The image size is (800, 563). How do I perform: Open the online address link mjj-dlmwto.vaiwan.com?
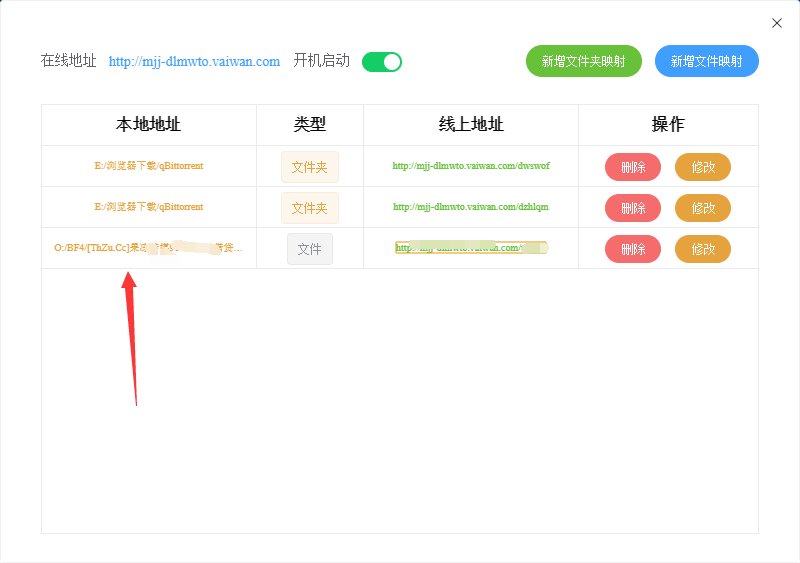point(194,61)
